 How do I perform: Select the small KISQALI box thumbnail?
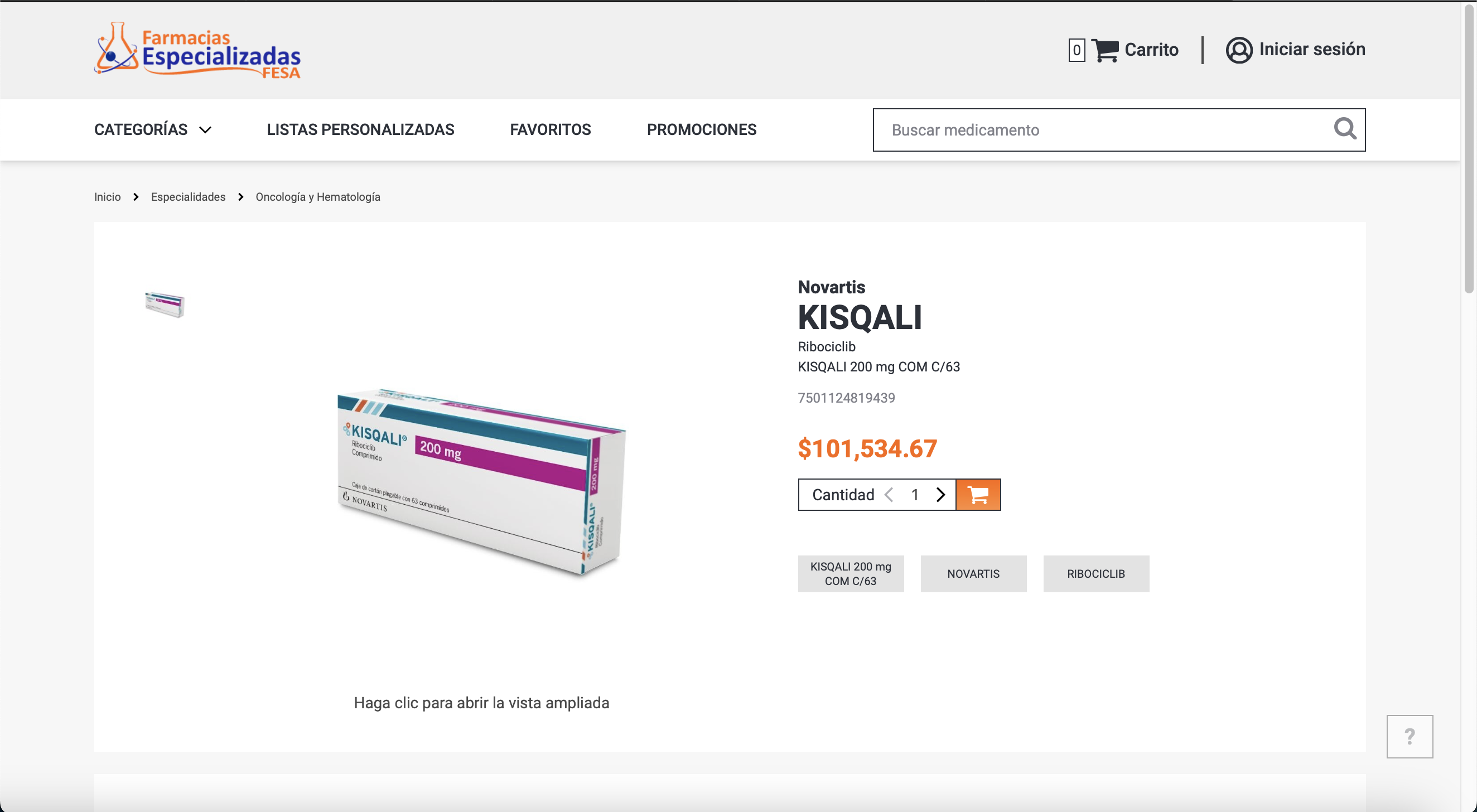click(165, 304)
